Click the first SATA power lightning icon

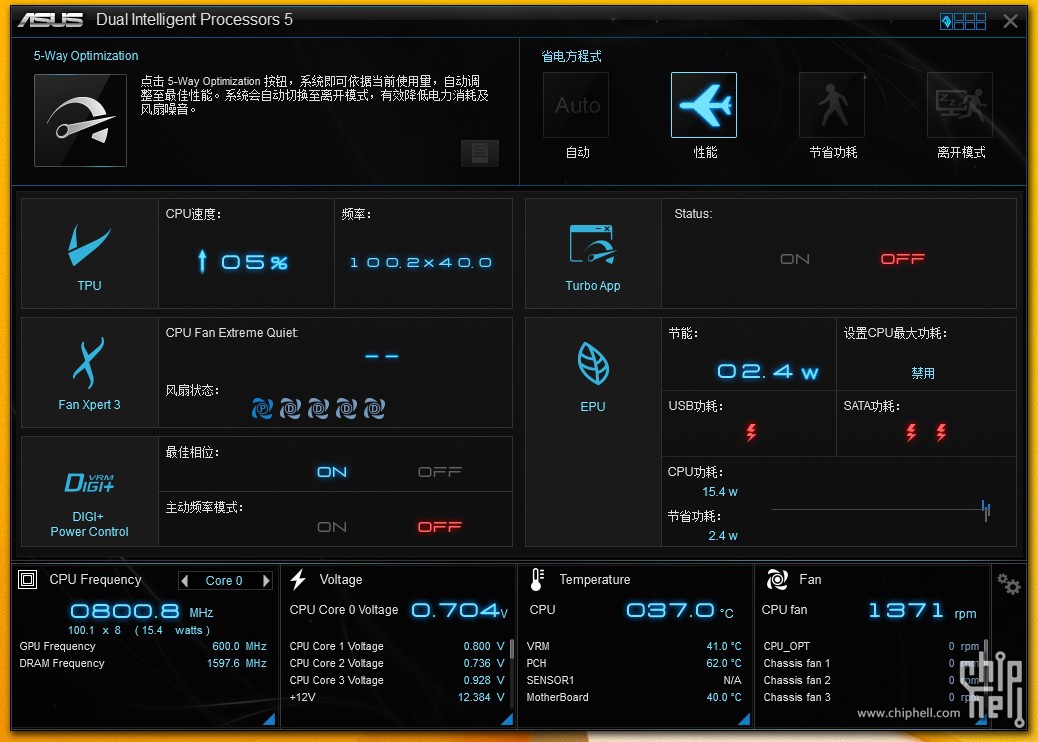(912, 433)
